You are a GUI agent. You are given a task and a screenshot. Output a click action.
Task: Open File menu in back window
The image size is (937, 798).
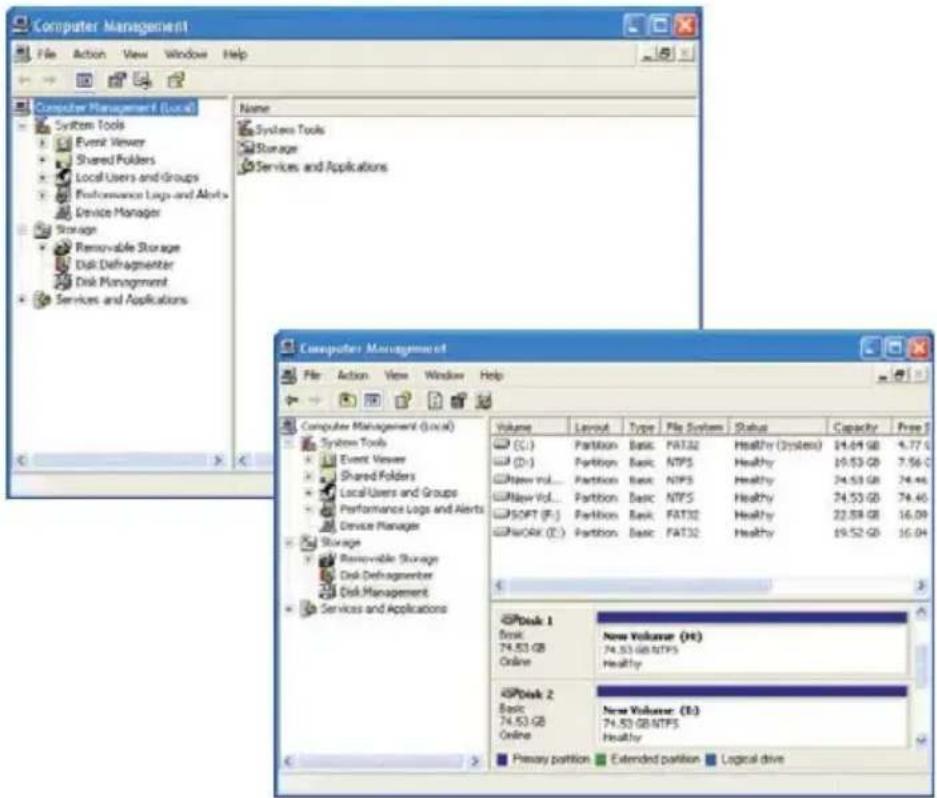pyautogui.click(x=47, y=54)
